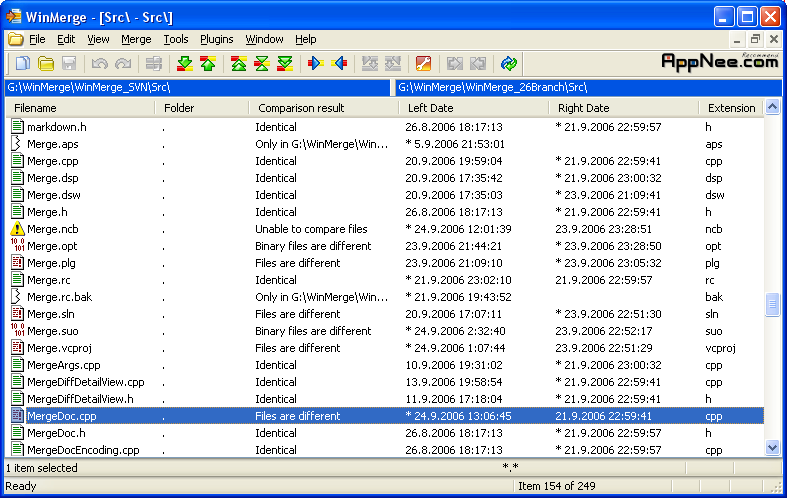Image resolution: width=787 pixels, height=498 pixels.
Task: Jump to the first difference icon
Action: 238,63
